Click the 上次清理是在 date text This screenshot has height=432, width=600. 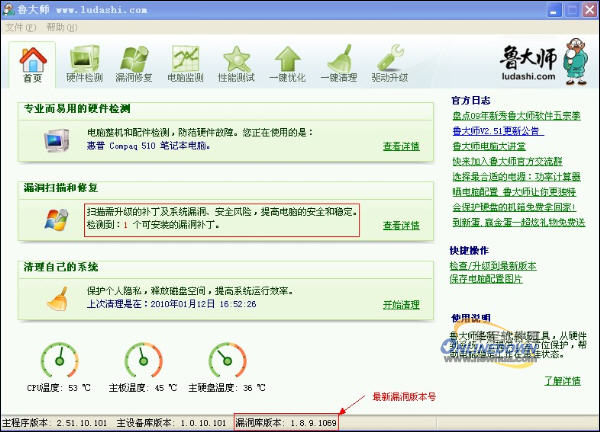click(x=171, y=304)
